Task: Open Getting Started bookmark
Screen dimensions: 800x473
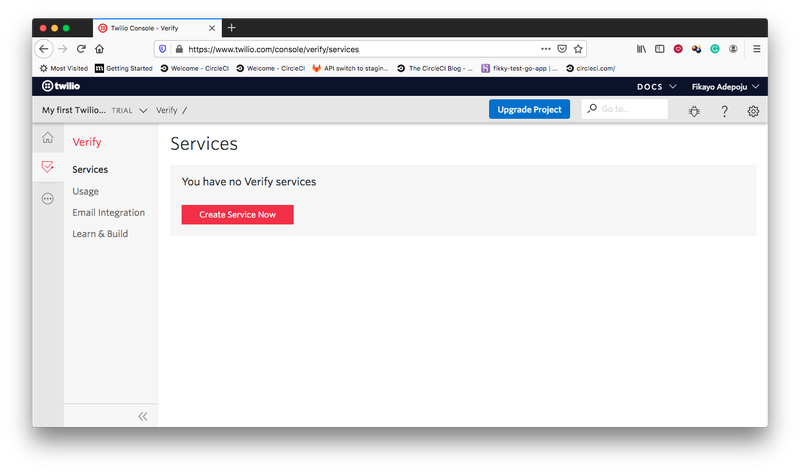Action: click(124, 68)
